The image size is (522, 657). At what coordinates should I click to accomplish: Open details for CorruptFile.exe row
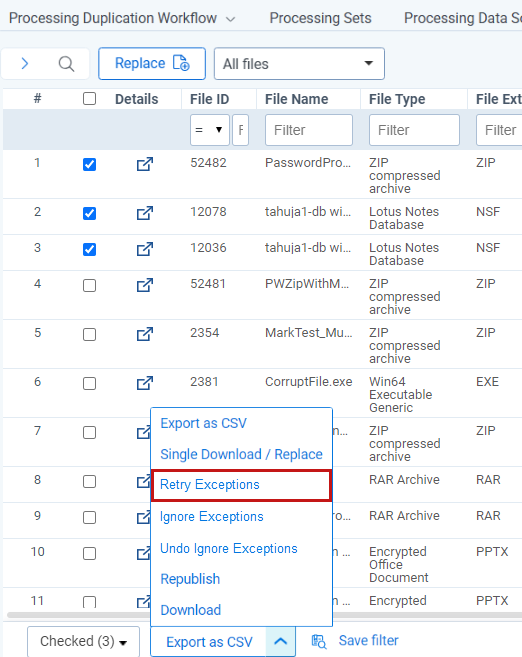145,383
